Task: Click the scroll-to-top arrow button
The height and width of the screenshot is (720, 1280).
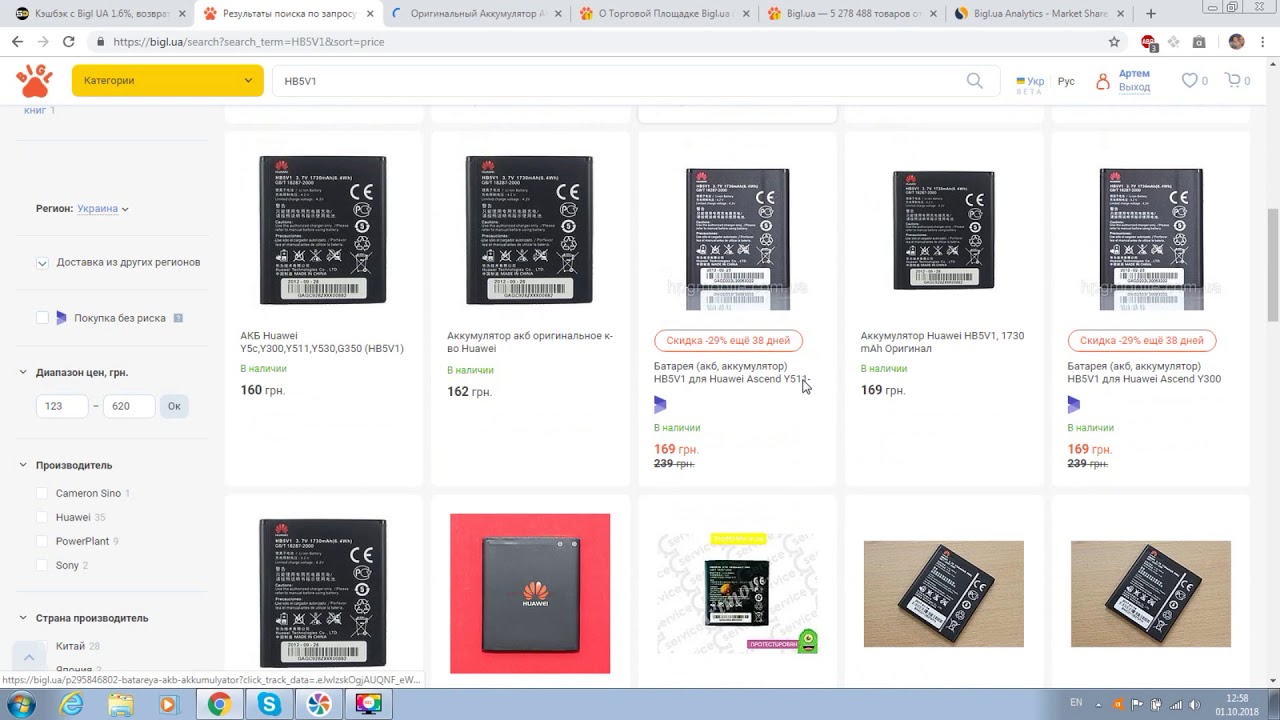Action: 29,657
